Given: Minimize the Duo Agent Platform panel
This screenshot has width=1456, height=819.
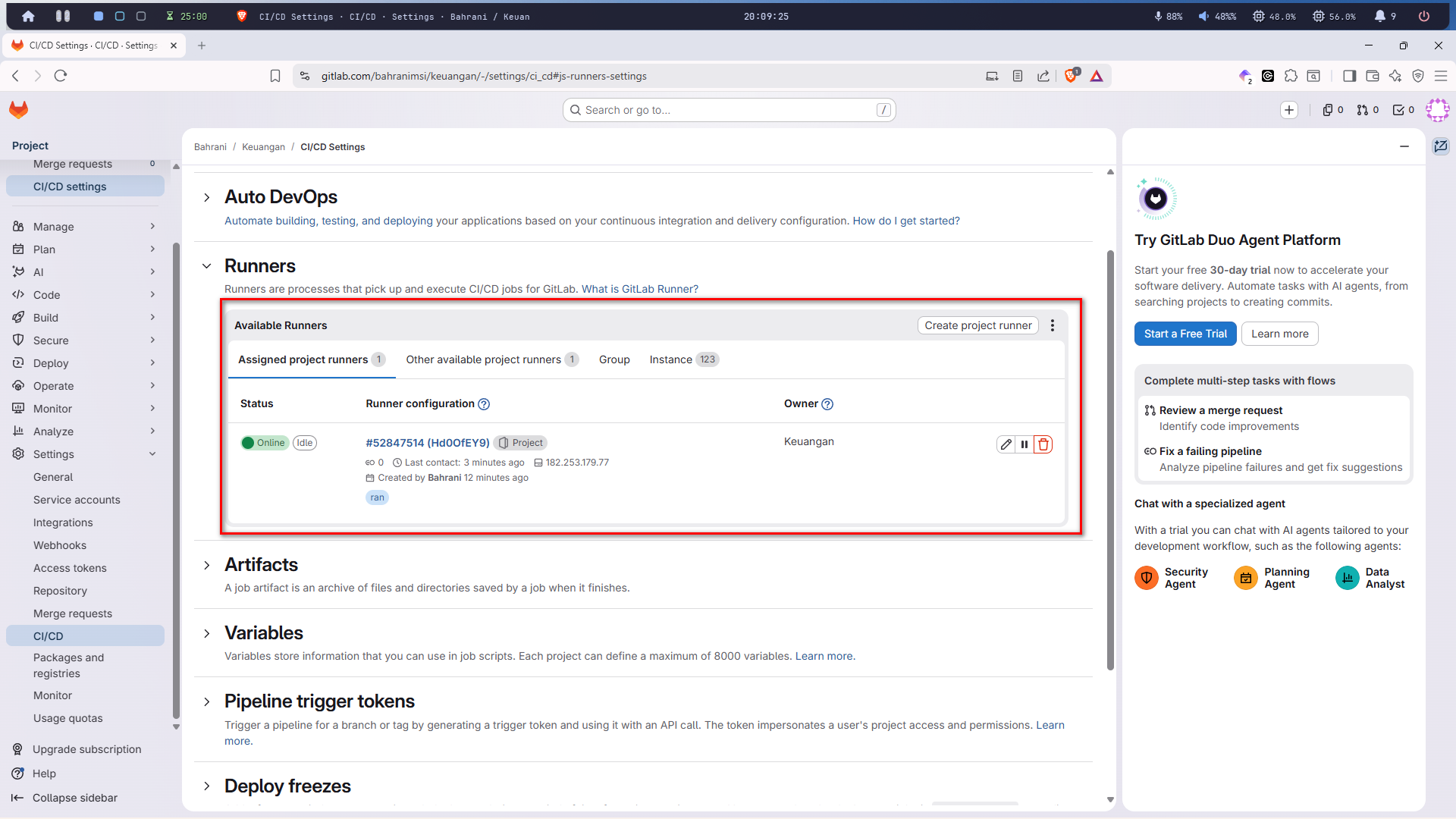Looking at the screenshot, I should point(1404,146).
